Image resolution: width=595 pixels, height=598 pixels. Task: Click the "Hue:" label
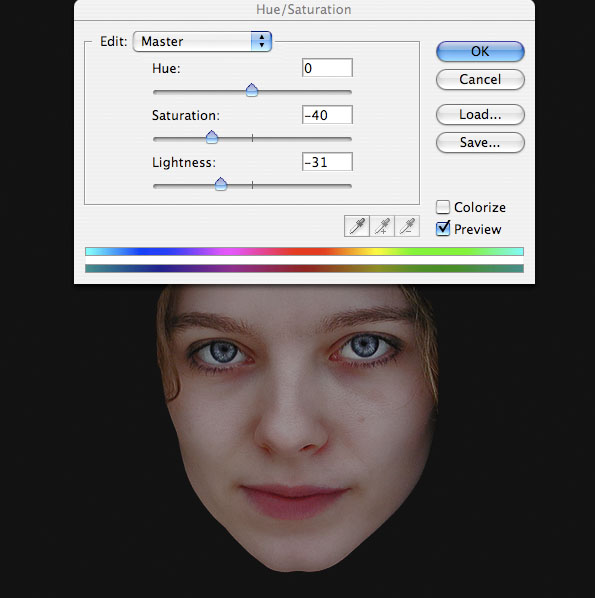coord(166,68)
